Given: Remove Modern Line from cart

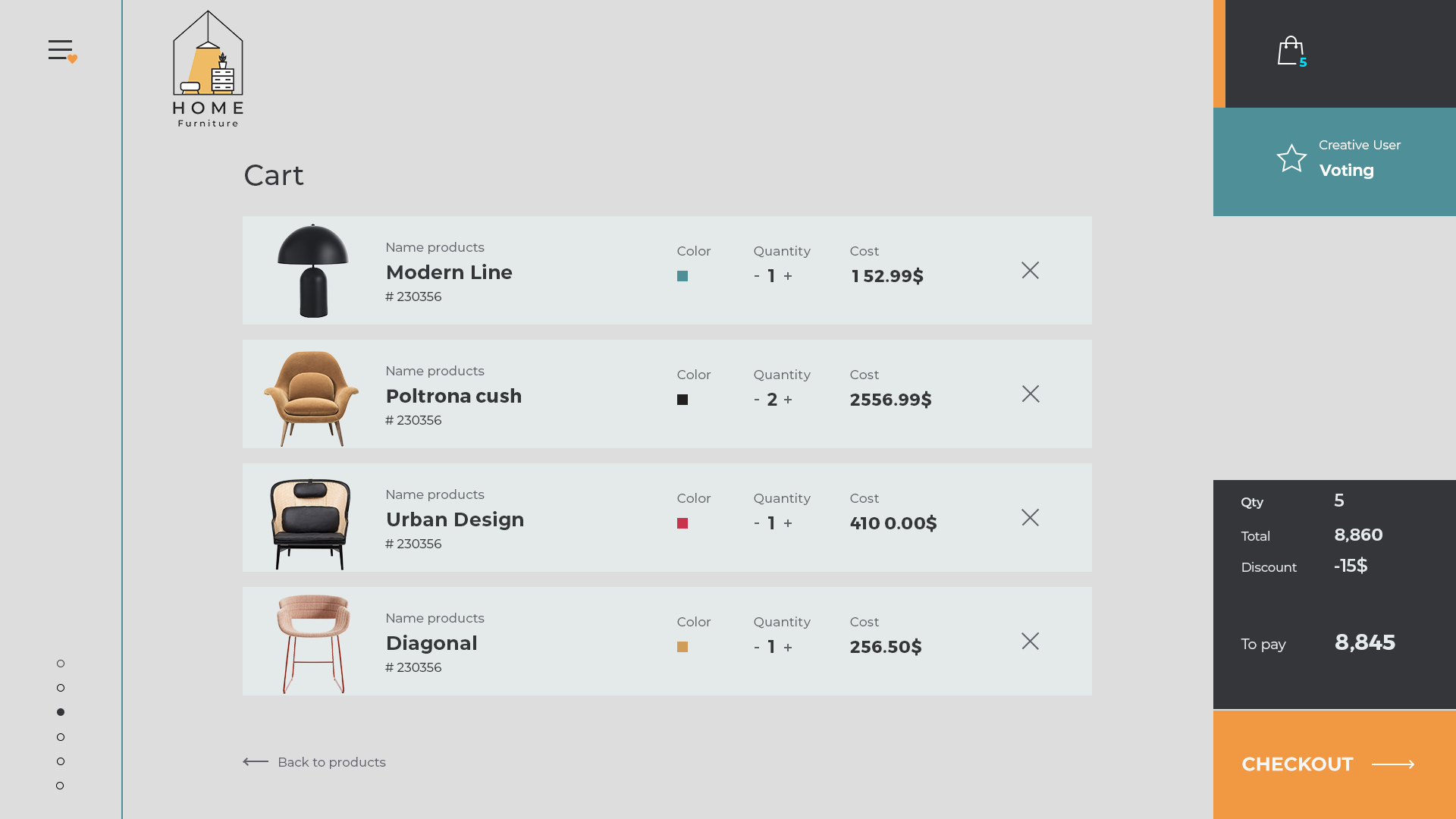Looking at the screenshot, I should (1030, 271).
